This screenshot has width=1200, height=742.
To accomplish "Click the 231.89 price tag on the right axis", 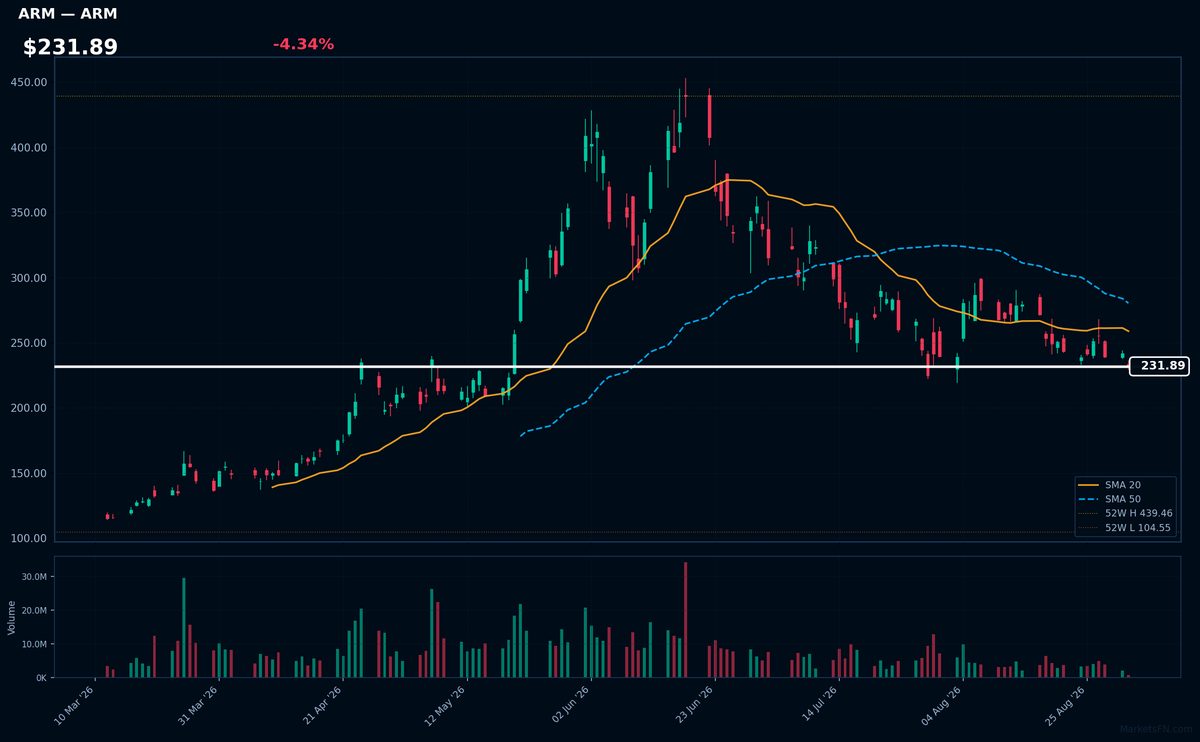I will (1160, 366).
